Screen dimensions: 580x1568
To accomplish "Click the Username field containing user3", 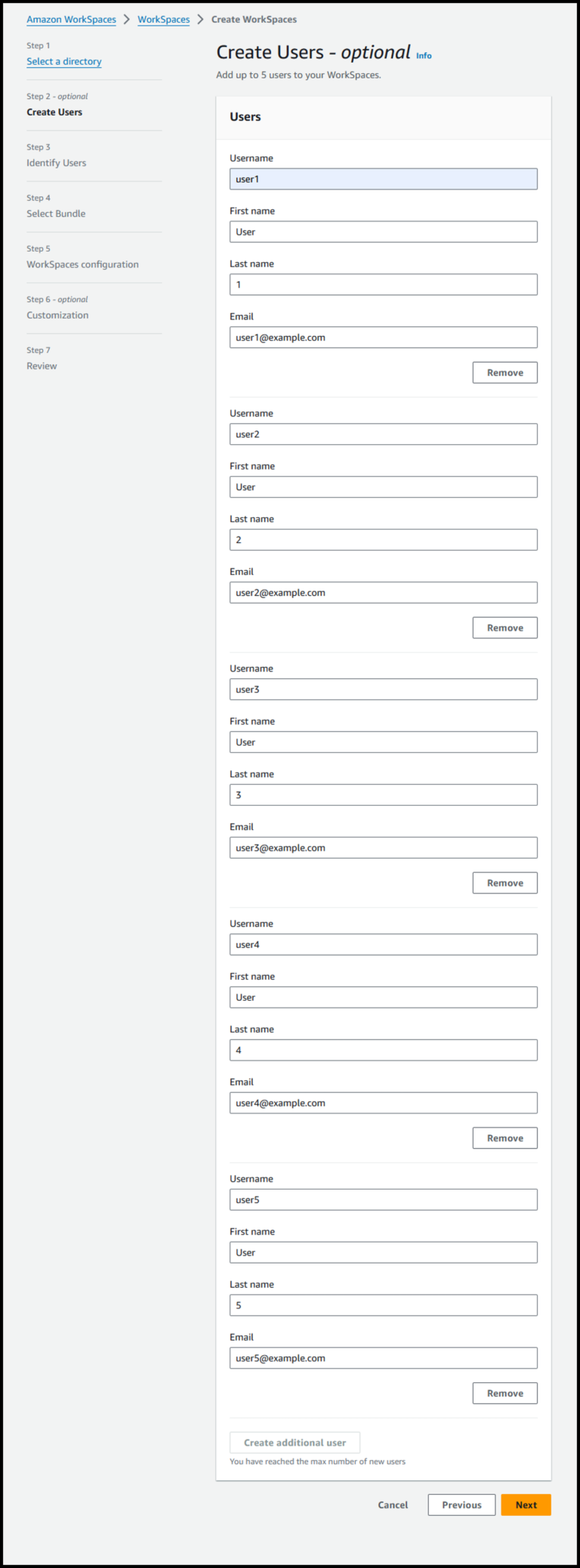I will 383,689.
